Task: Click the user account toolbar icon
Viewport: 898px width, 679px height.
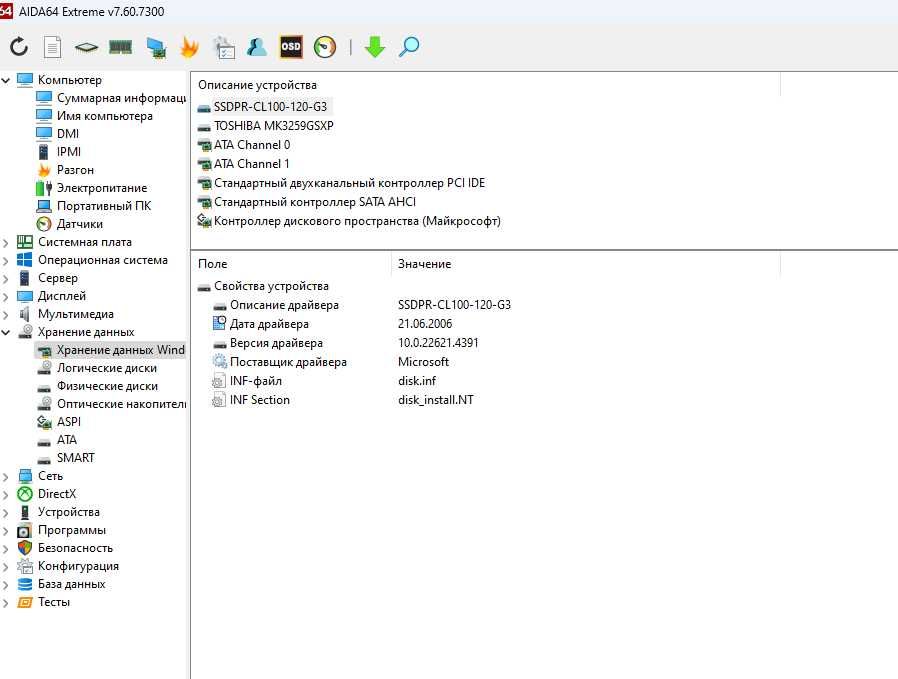Action: [x=257, y=47]
